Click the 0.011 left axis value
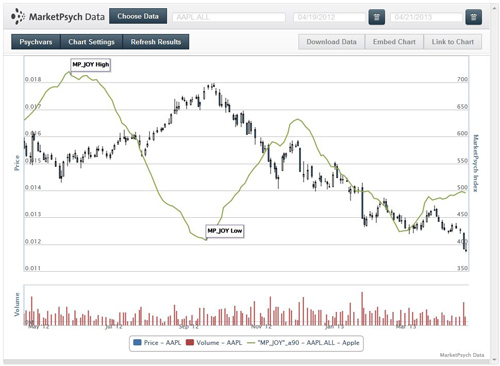 [x=33, y=268]
